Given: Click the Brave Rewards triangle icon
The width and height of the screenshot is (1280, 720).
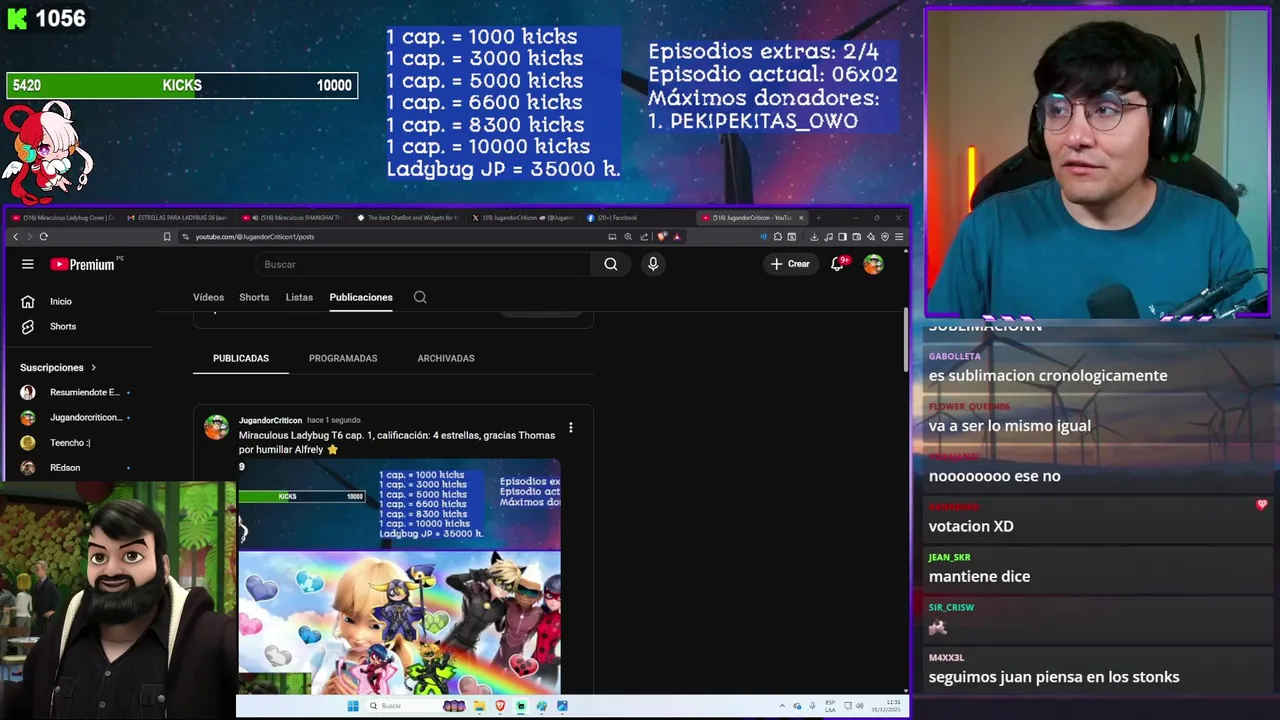Looking at the screenshot, I should pos(677,237).
